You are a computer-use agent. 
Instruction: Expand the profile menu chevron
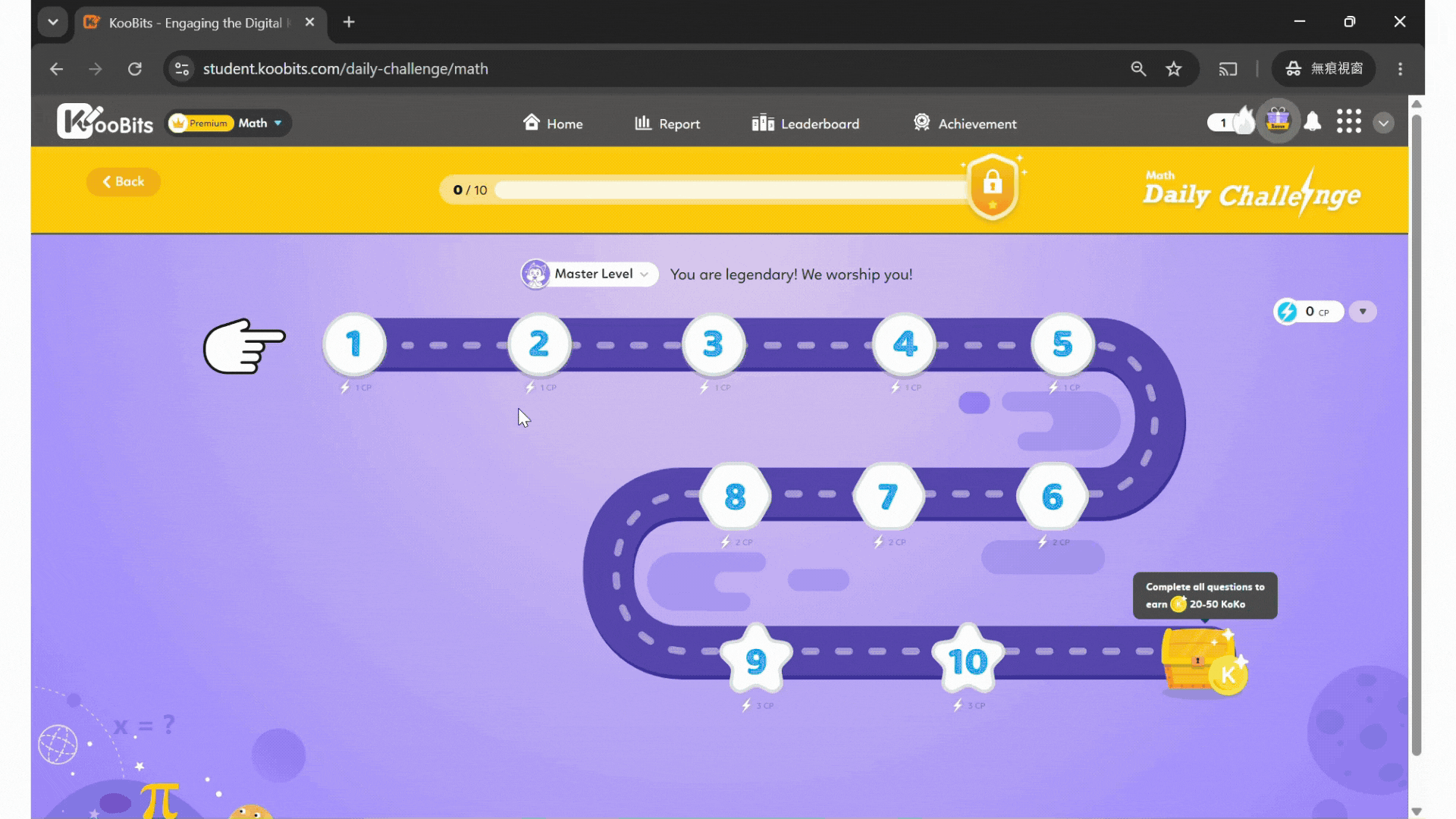[x=1383, y=123]
